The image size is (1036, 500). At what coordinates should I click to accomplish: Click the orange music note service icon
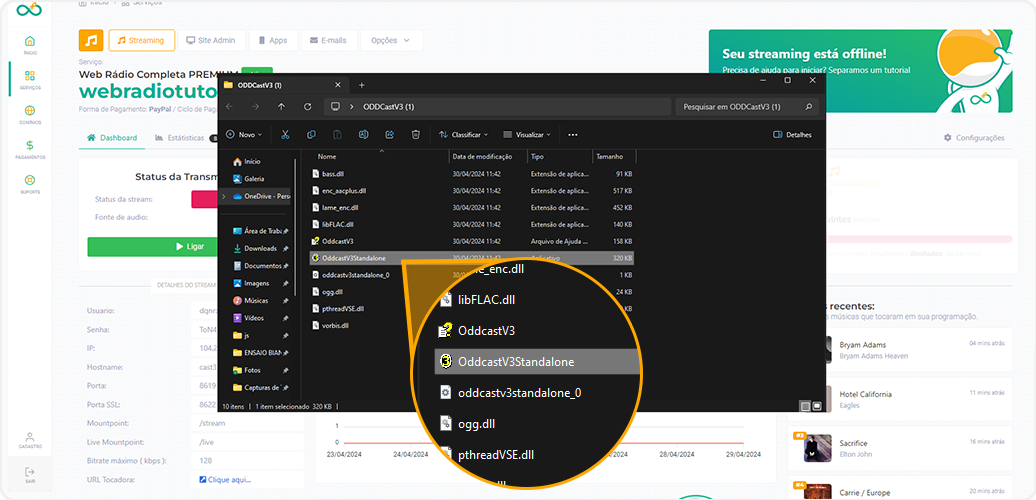click(x=91, y=40)
